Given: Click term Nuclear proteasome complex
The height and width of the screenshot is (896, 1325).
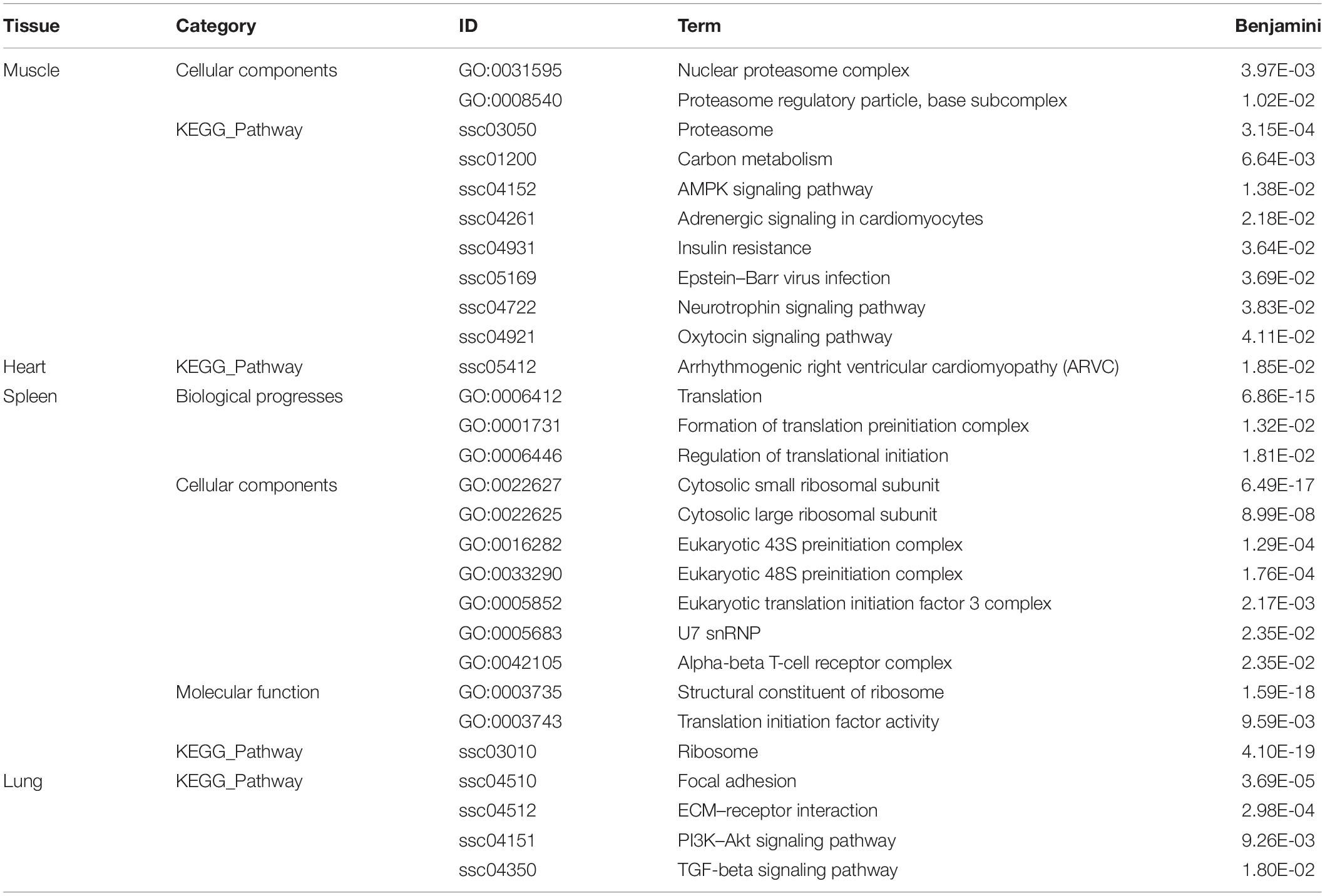Looking at the screenshot, I should coord(794,70).
